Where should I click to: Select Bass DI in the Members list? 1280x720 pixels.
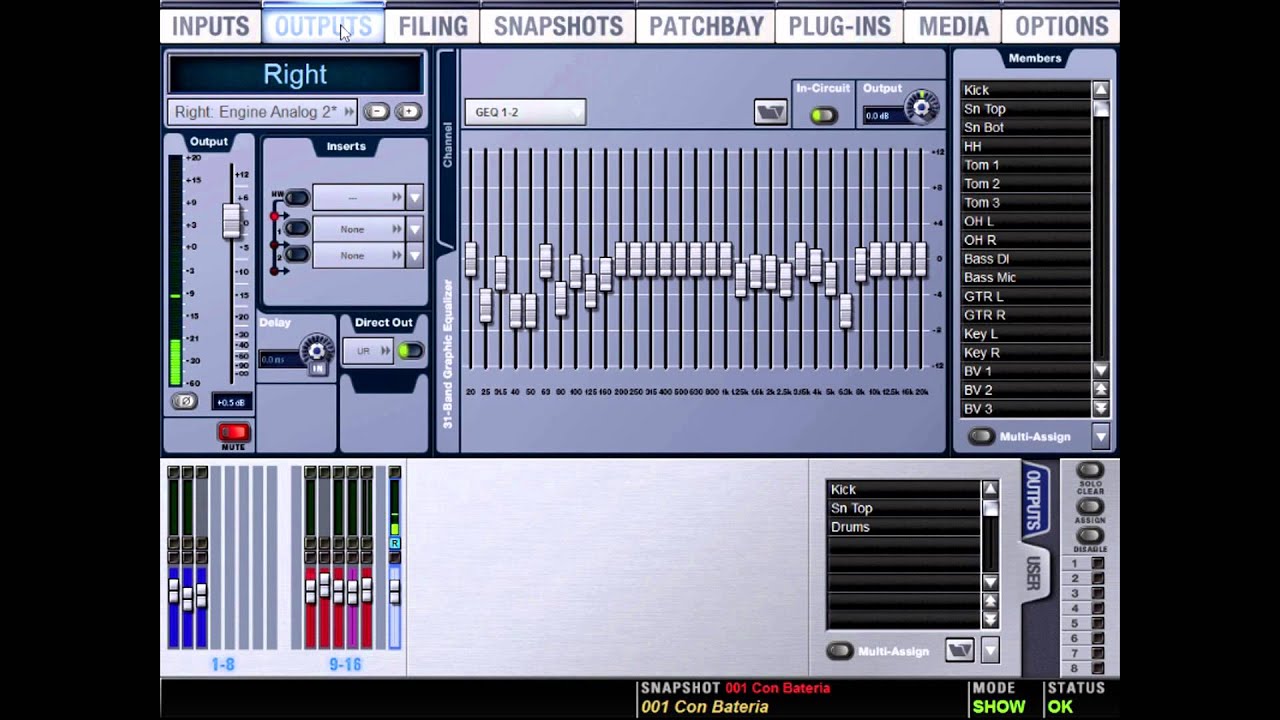pos(1025,259)
